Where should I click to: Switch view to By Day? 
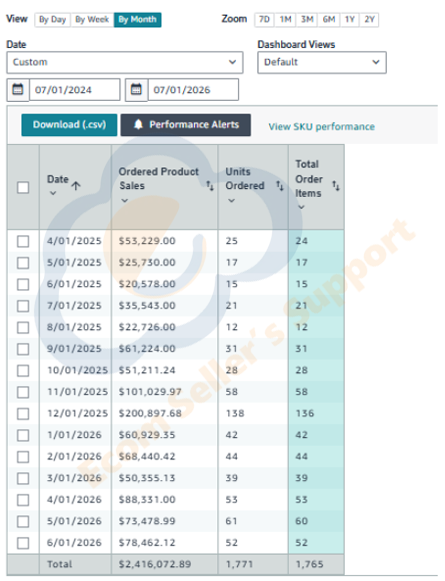(x=53, y=20)
